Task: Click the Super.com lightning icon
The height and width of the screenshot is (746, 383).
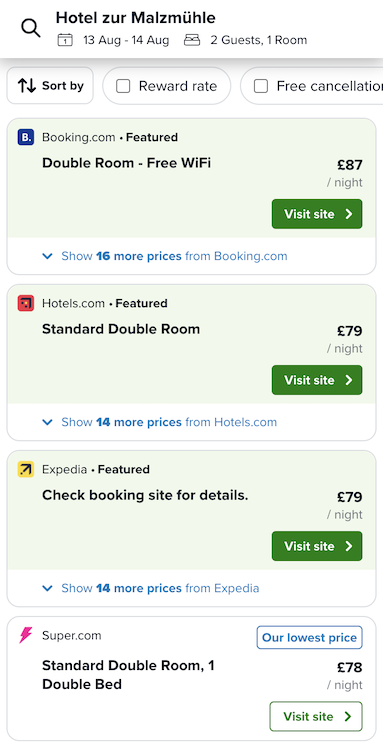Action: click(26, 635)
